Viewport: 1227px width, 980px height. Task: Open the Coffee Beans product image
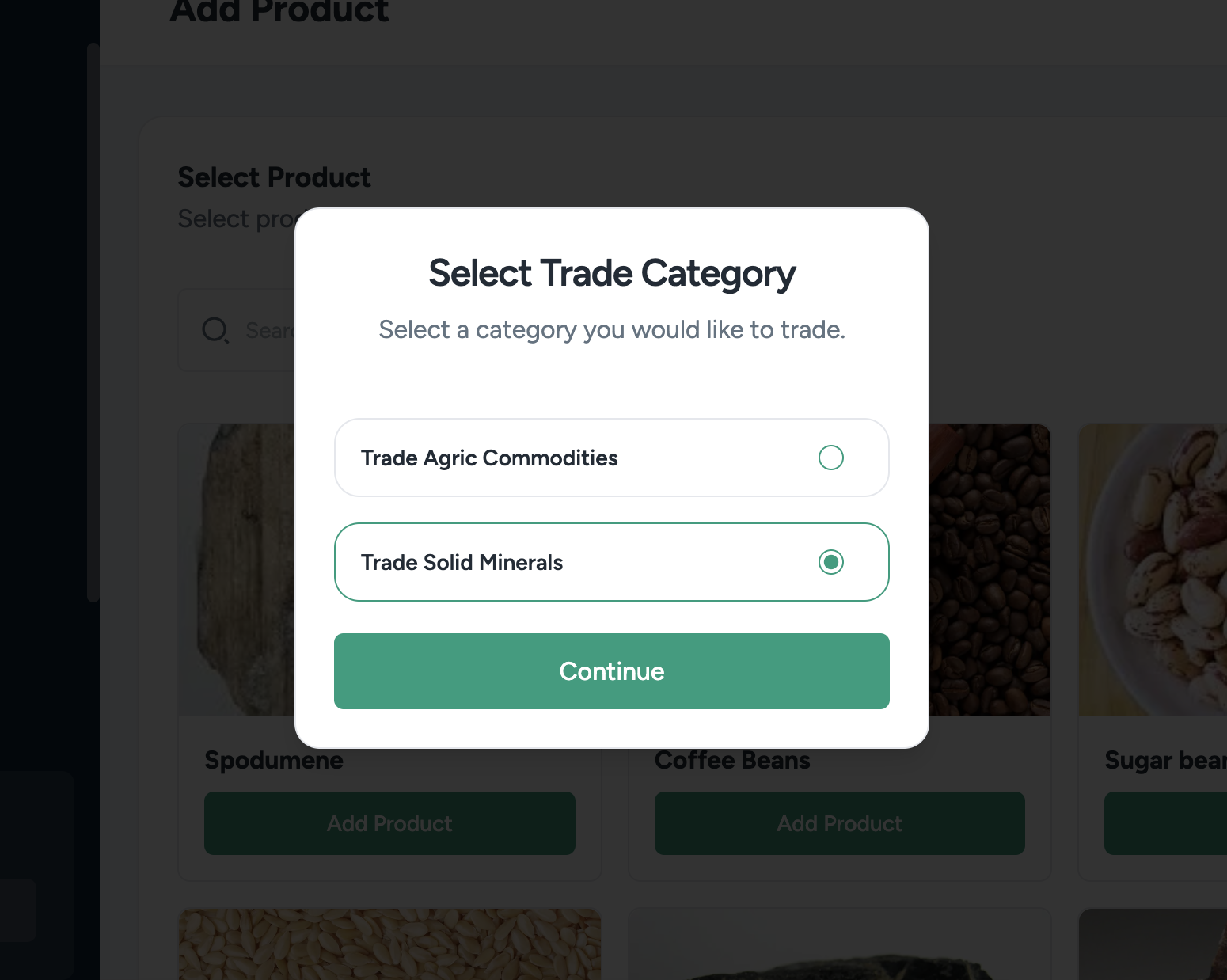990,570
